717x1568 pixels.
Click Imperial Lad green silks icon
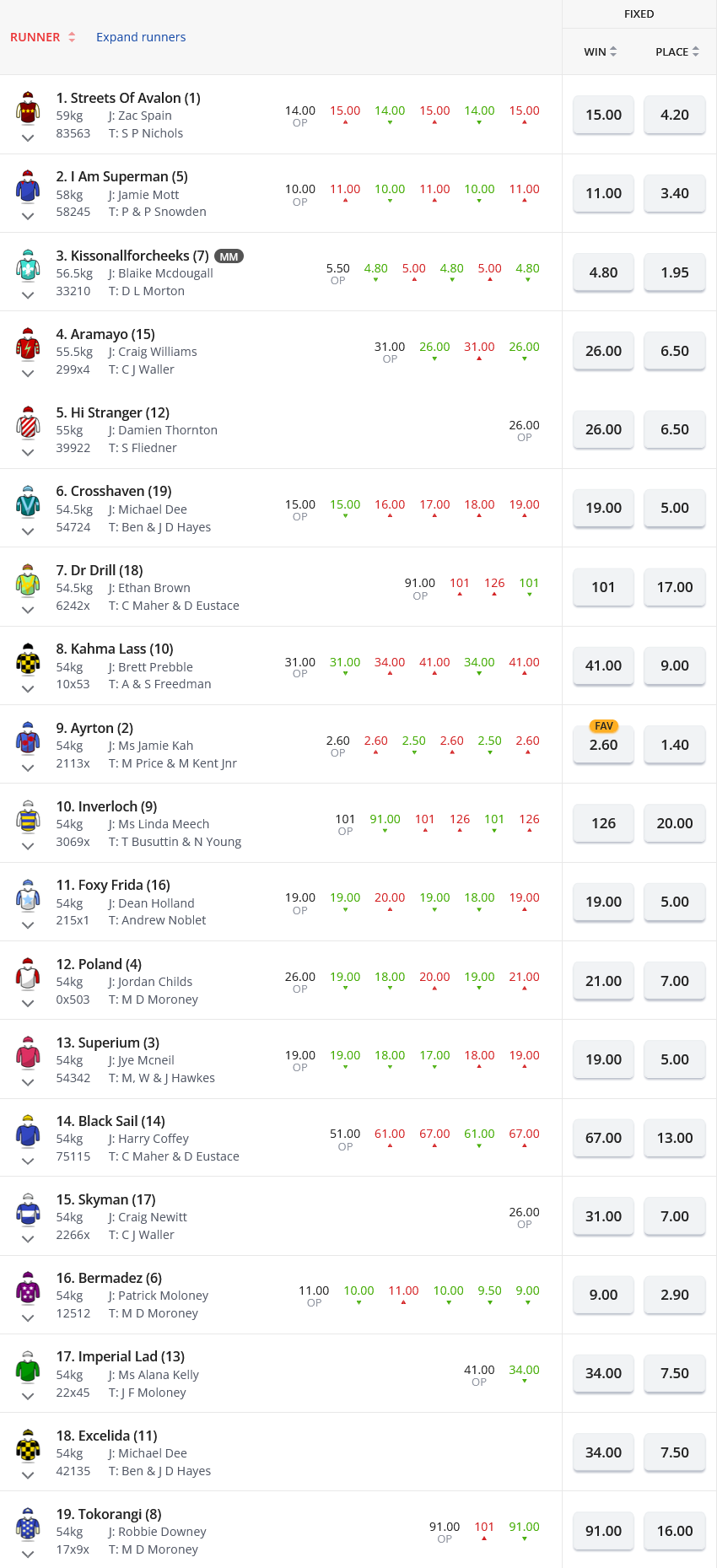coord(28,1367)
